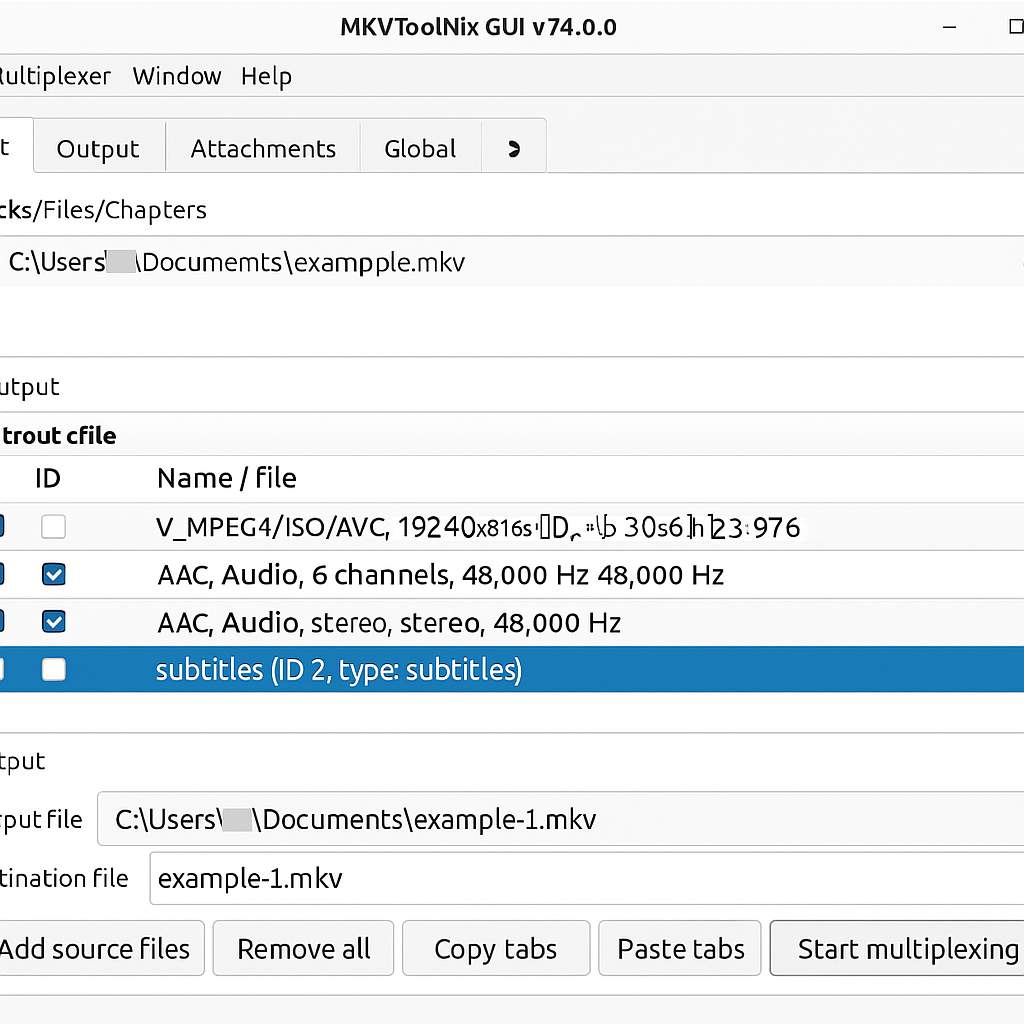Open the Window menu
The image size is (1024, 1024).
176,77
